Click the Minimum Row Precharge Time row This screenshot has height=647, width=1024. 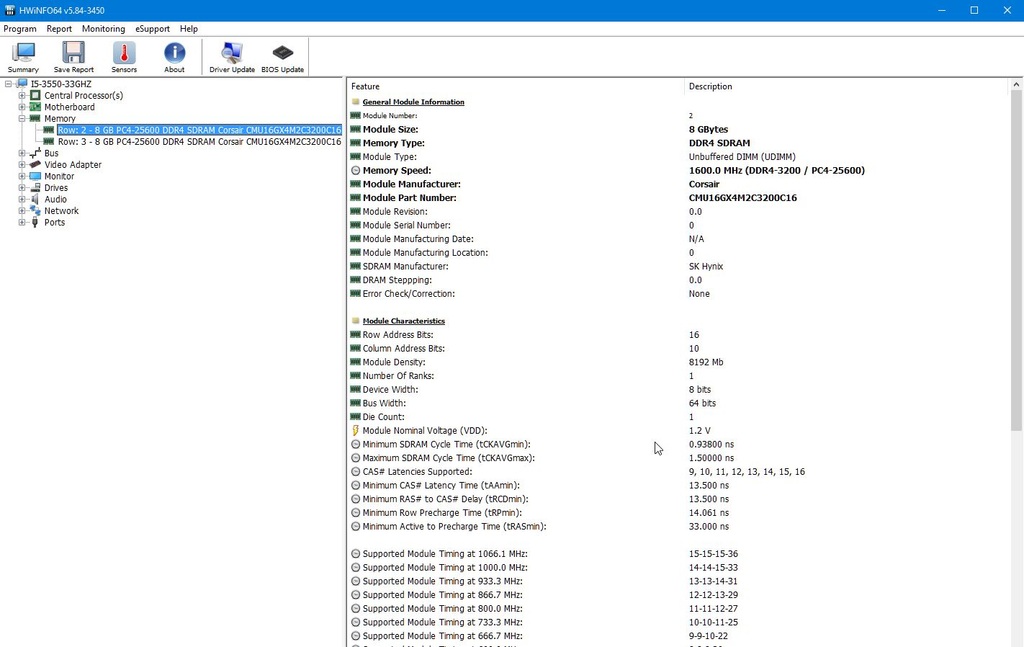[x=679, y=513]
